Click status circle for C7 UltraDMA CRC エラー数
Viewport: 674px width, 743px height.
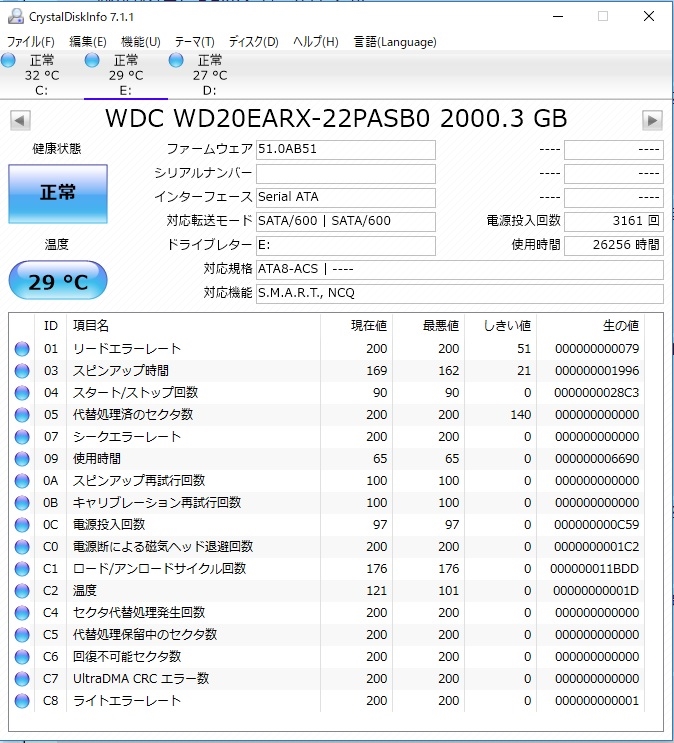click(22, 679)
